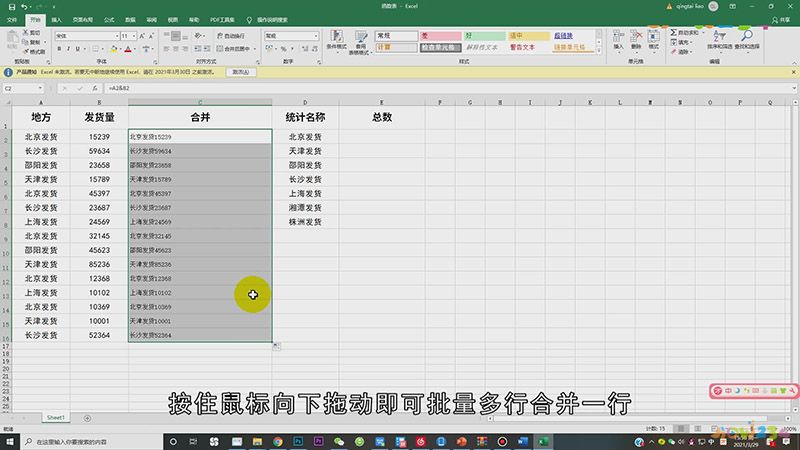Click the Wrap Text (自动换行) button
This screenshot has width=800, height=450.
231,36
